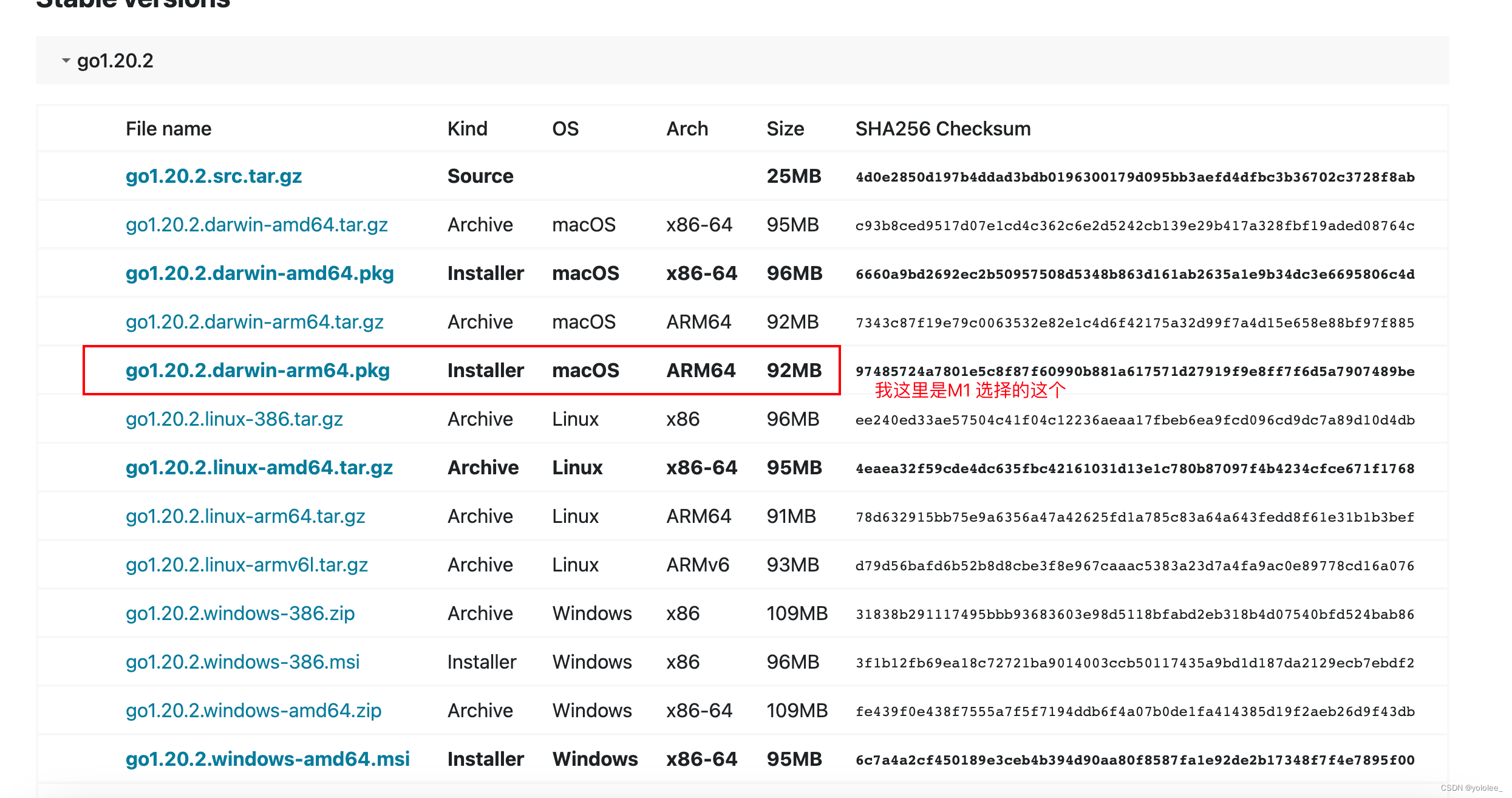Select the checksum starting 78d63291
This screenshot has height=798, width=1512.
pyautogui.click(x=1135, y=517)
